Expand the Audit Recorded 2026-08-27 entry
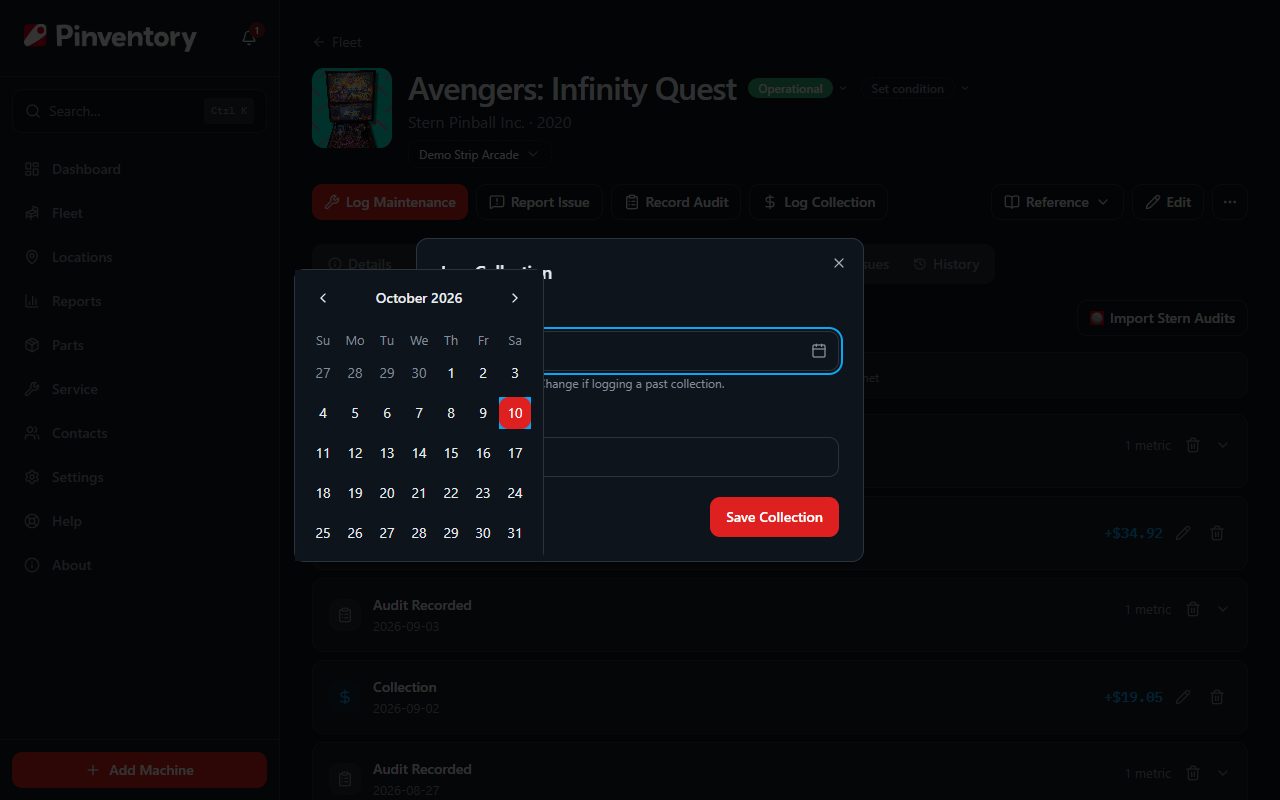 pos(1223,773)
